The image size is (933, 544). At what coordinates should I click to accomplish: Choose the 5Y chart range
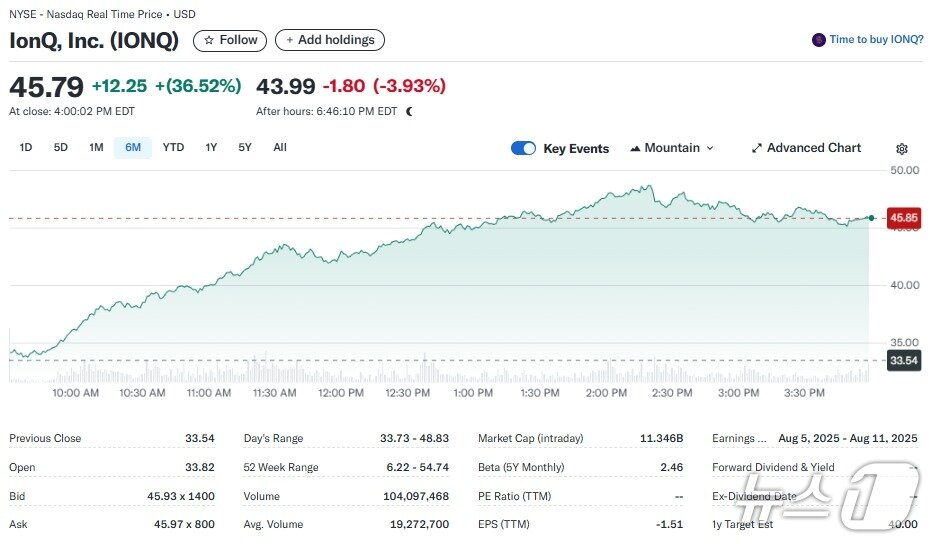[x=245, y=148]
